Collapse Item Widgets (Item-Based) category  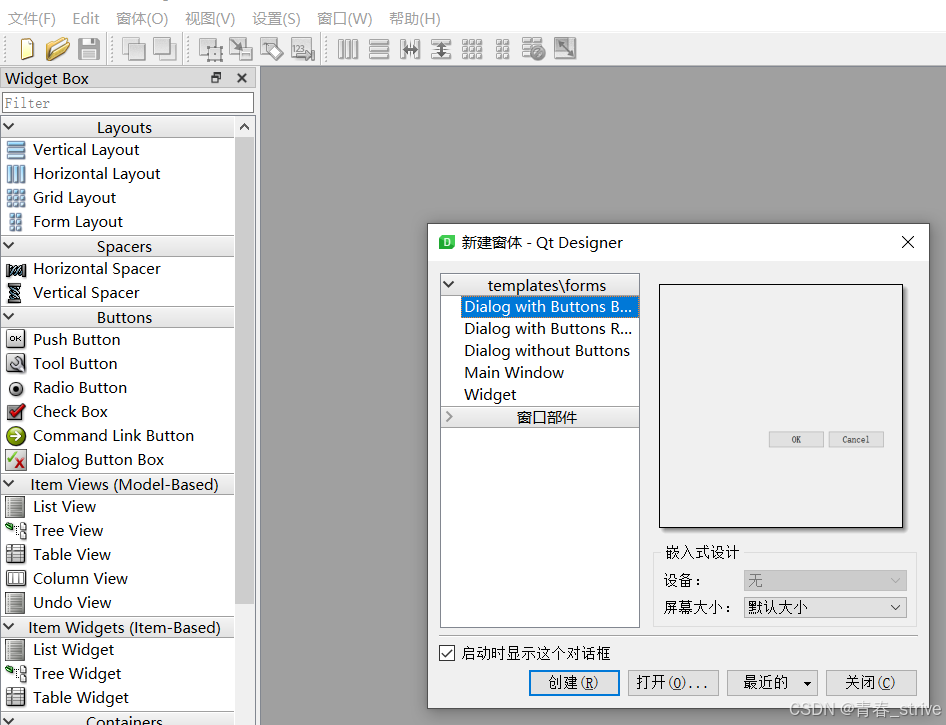9,627
